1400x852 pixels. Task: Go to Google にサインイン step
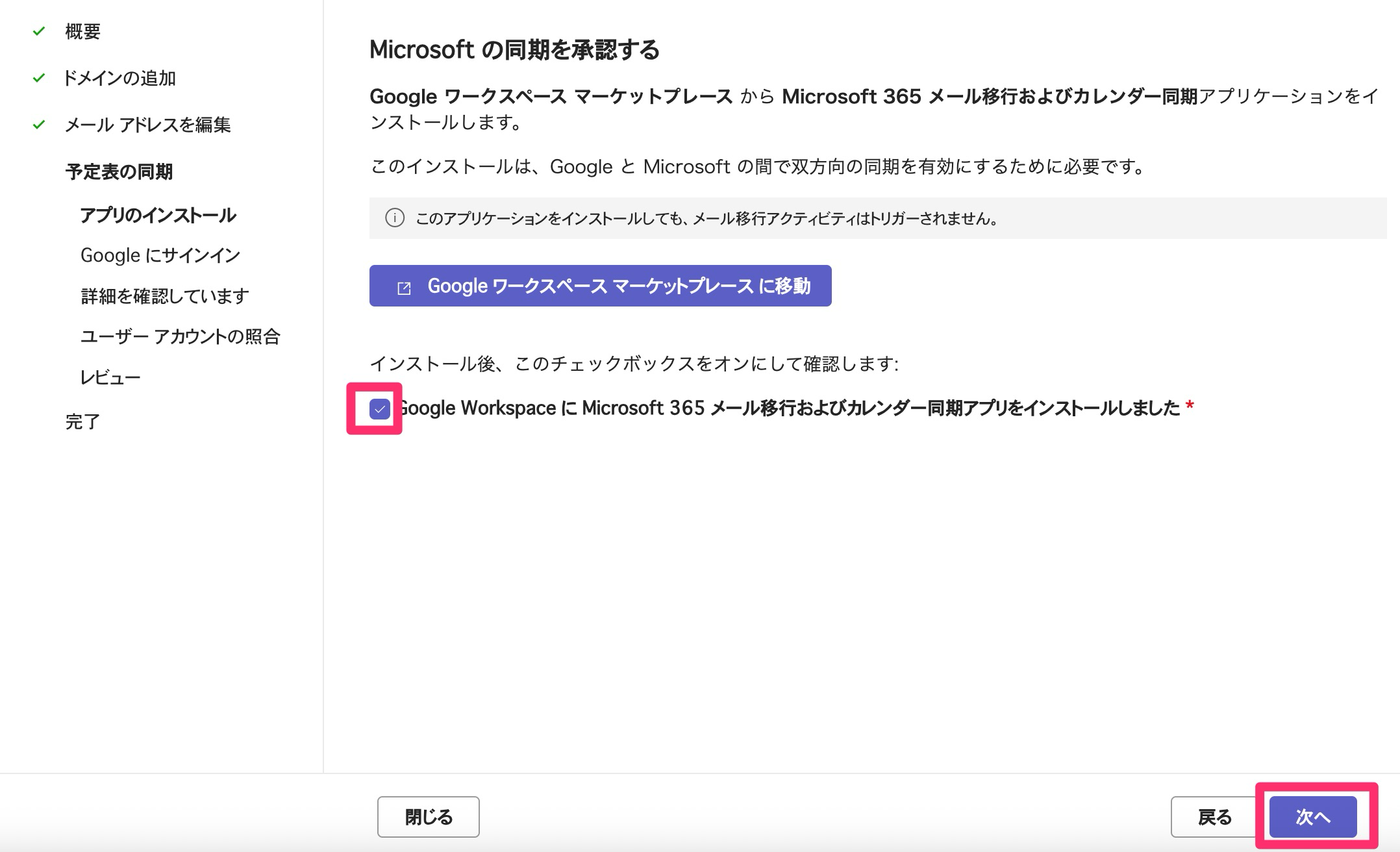[x=160, y=255]
